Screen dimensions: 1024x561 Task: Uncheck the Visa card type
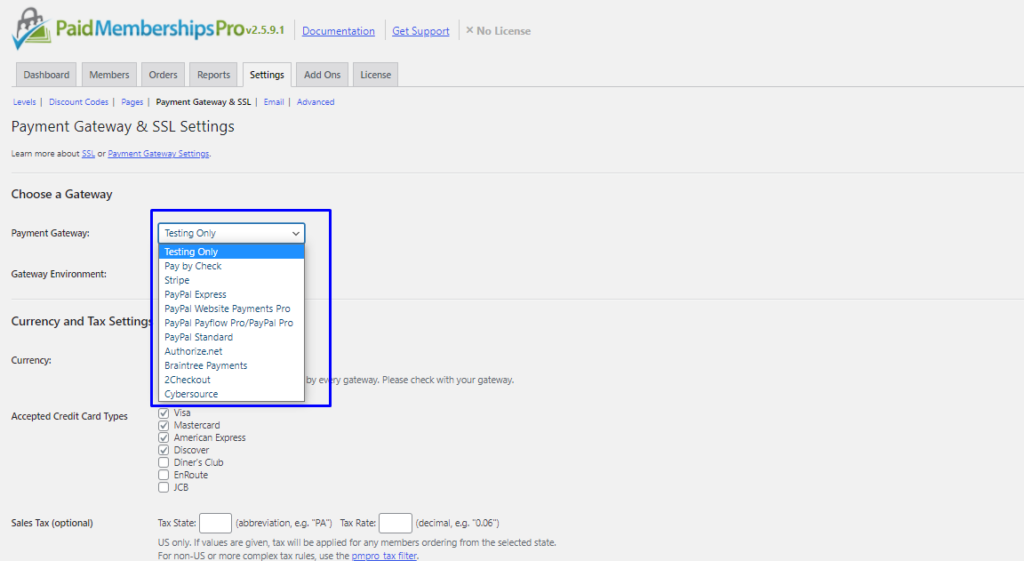click(x=163, y=413)
